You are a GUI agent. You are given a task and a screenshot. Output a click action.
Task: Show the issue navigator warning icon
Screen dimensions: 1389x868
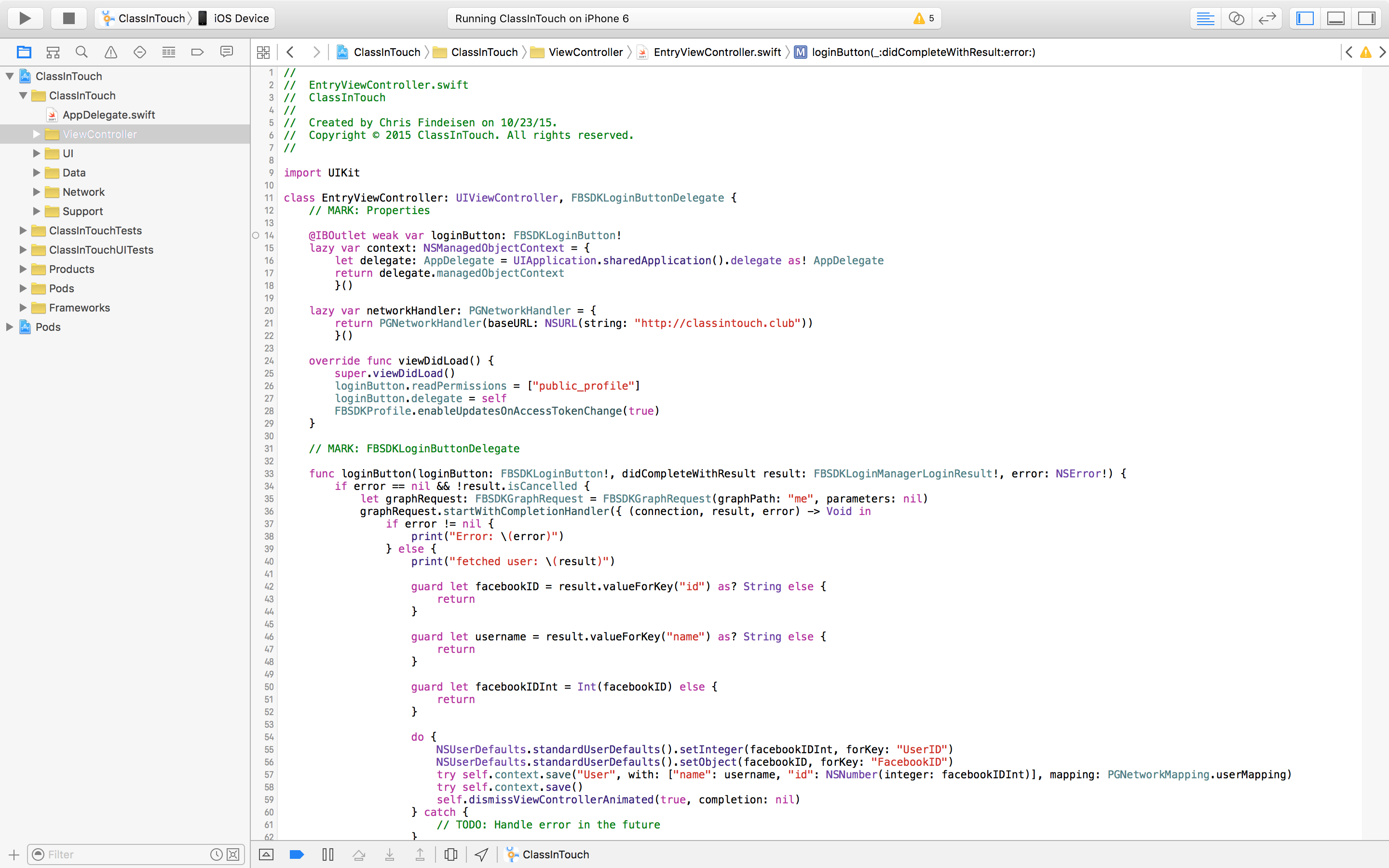click(x=111, y=52)
